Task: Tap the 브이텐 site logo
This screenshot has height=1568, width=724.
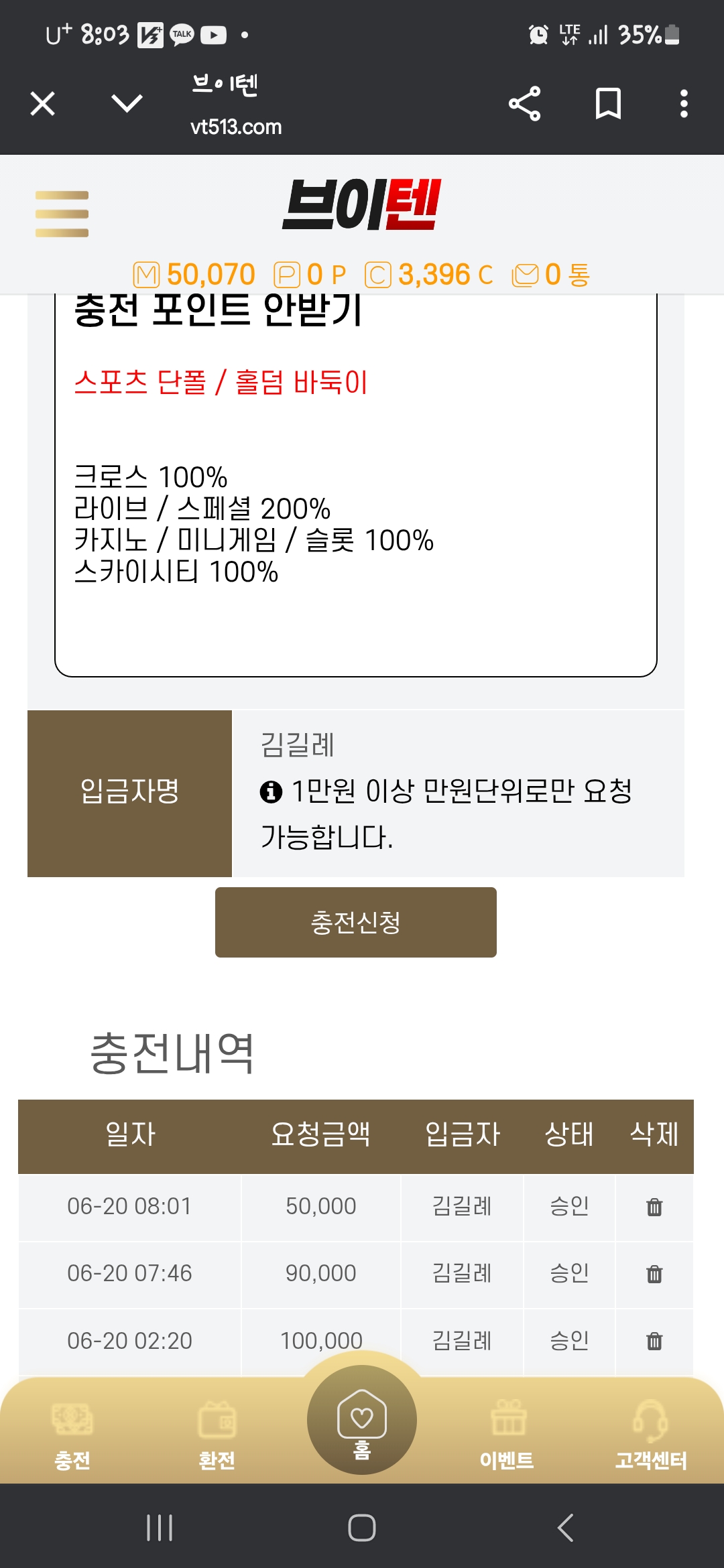Action: (x=362, y=205)
